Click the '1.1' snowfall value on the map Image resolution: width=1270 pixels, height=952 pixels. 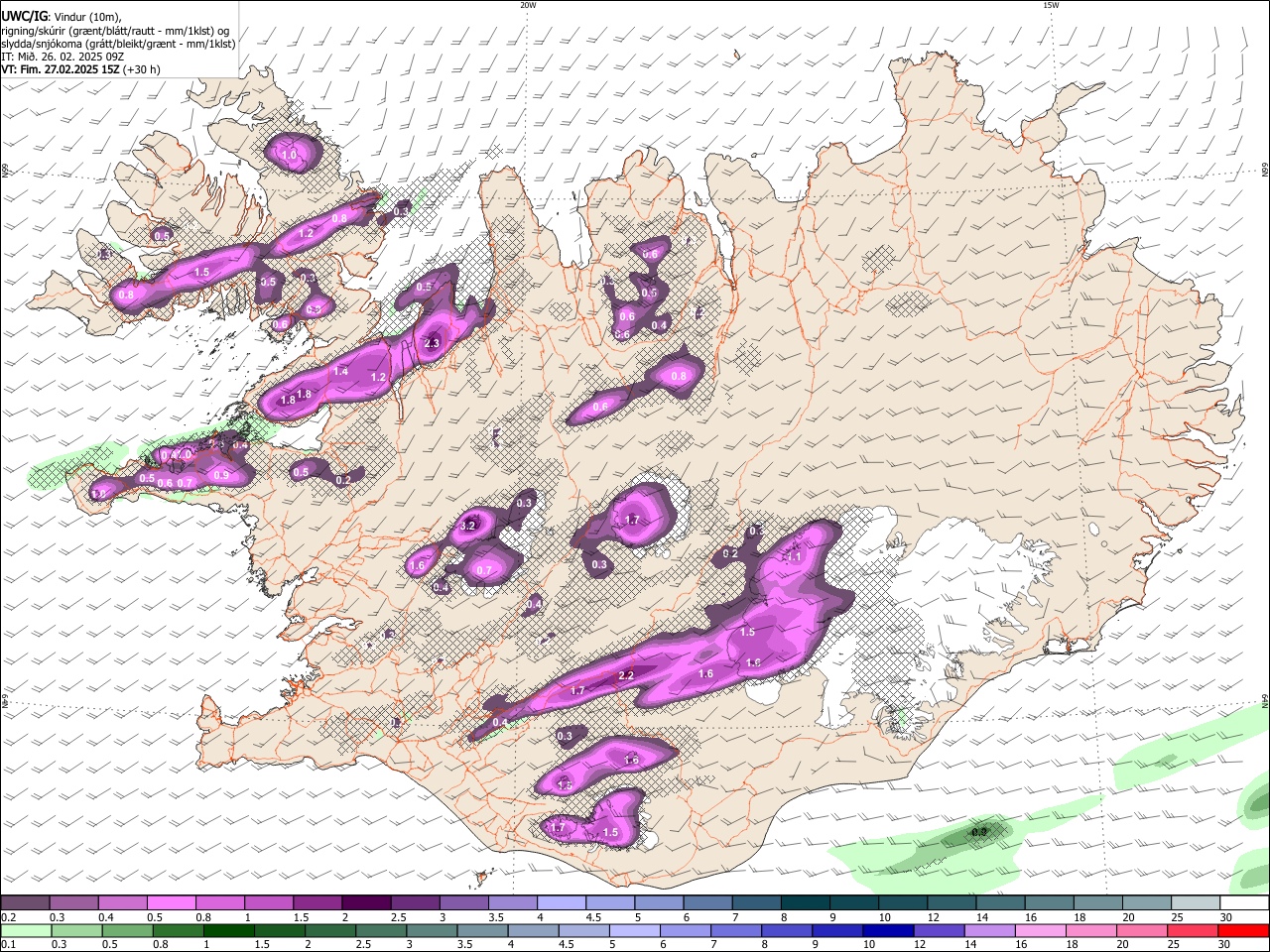point(794,557)
